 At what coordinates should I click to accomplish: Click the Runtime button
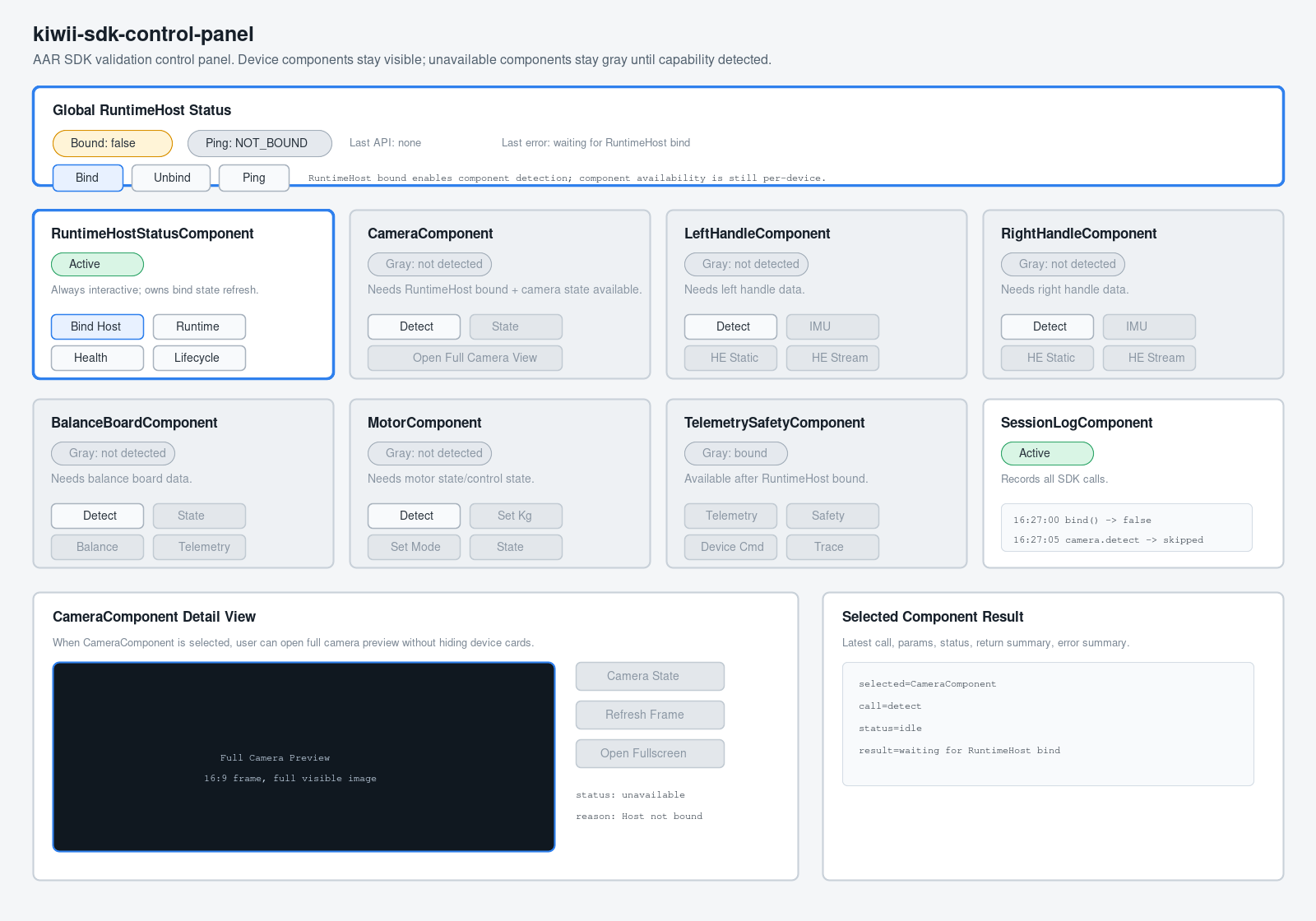coord(199,326)
